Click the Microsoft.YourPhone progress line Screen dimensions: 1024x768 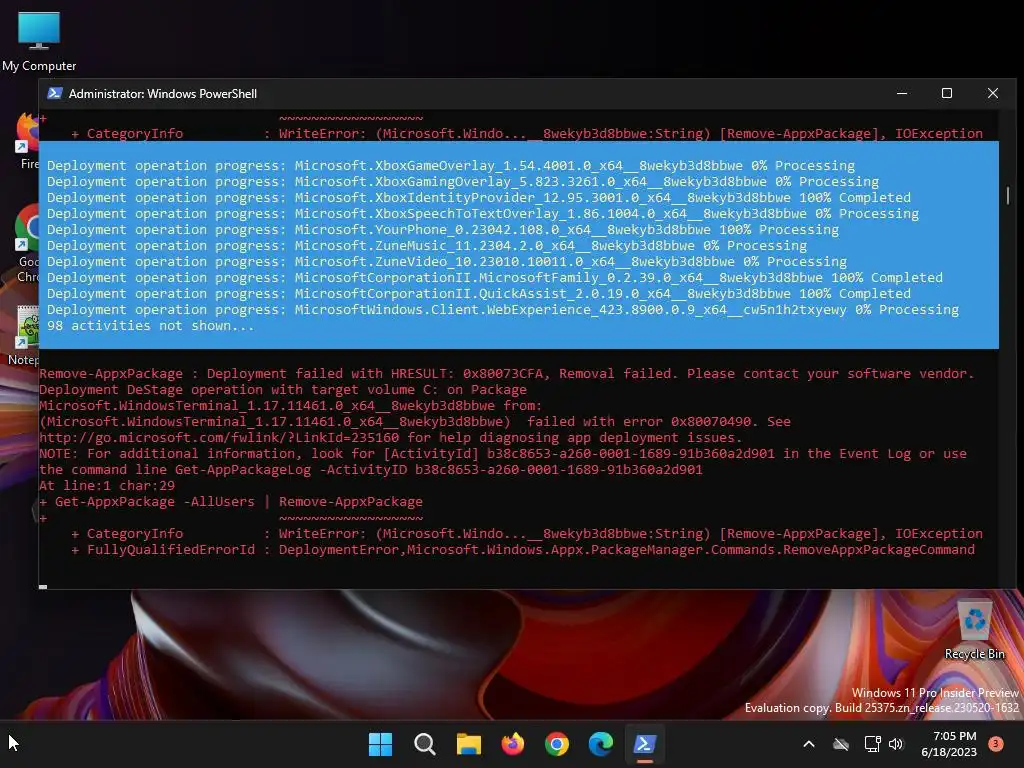[x=443, y=230]
